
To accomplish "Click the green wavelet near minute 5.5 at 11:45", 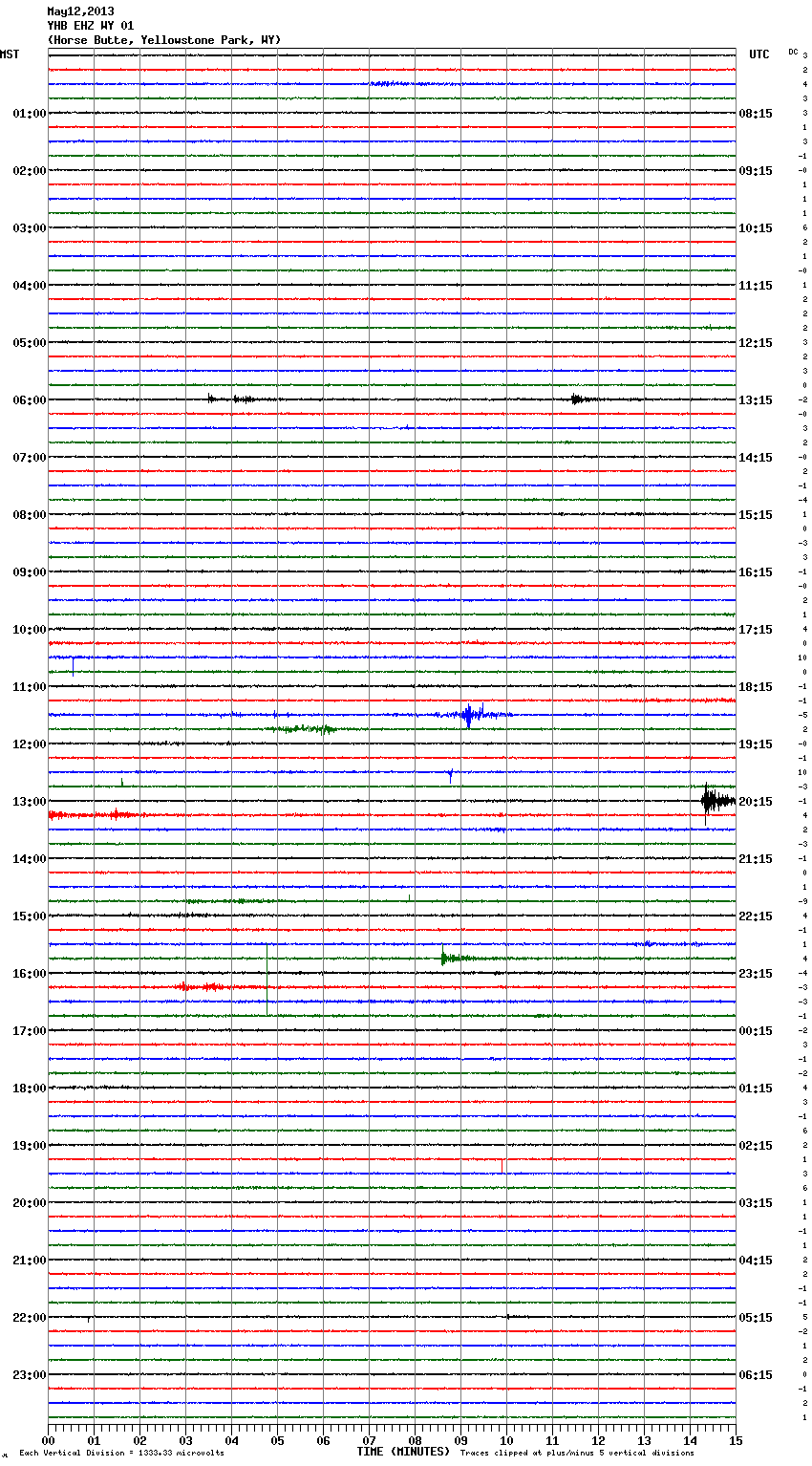I will pos(304,729).
